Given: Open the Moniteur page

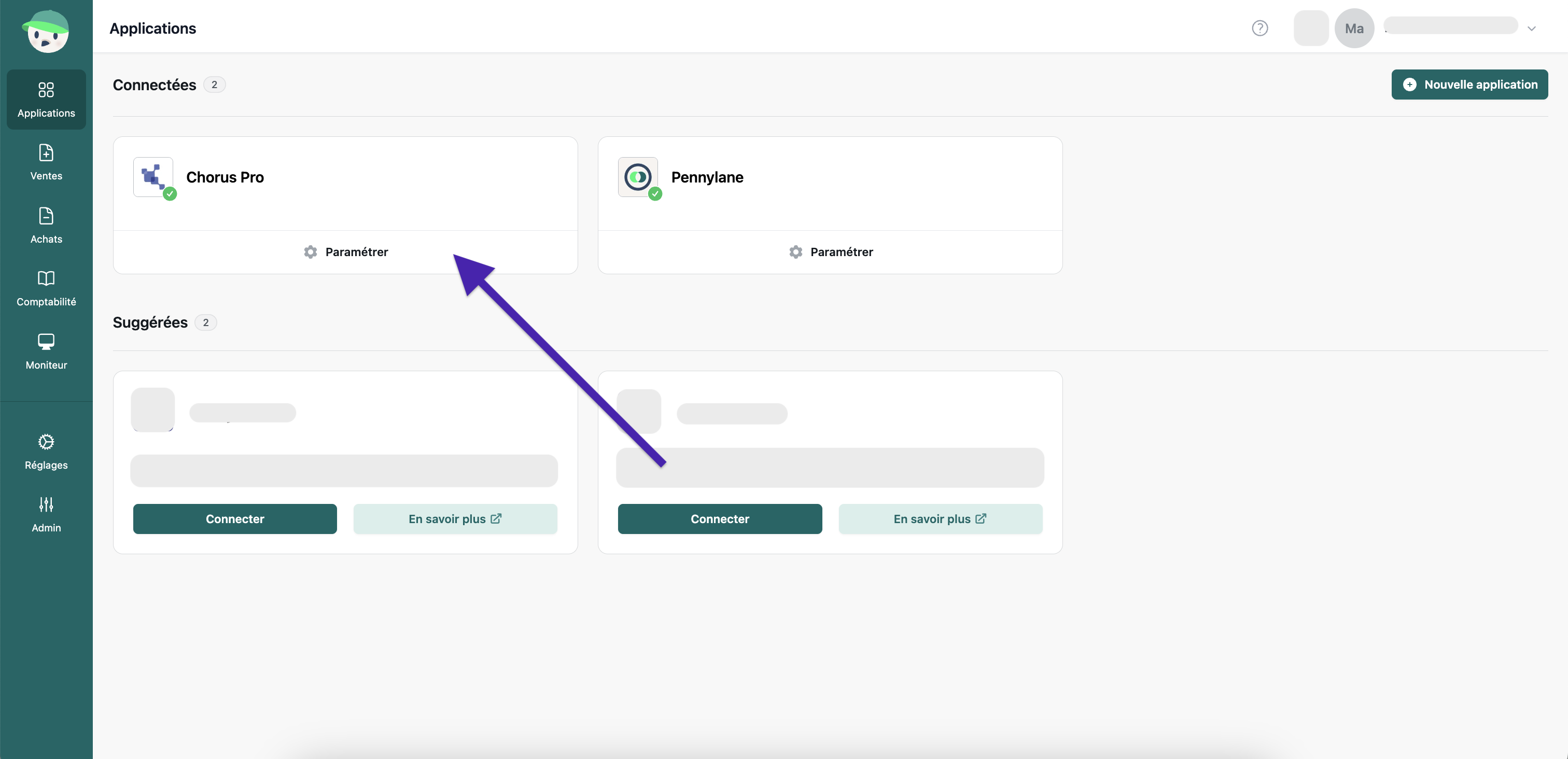Looking at the screenshot, I should (46, 351).
